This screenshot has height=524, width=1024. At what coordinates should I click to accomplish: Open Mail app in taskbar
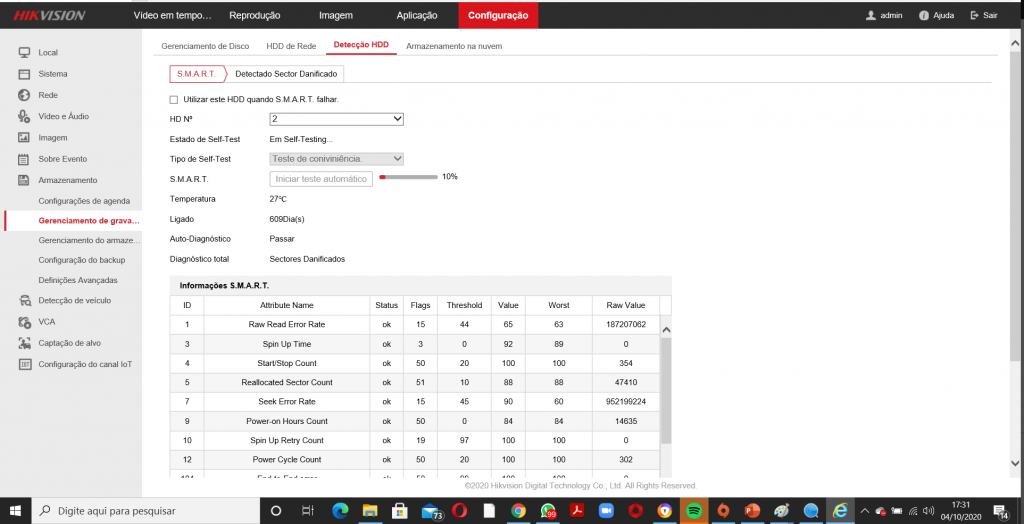point(430,510)
